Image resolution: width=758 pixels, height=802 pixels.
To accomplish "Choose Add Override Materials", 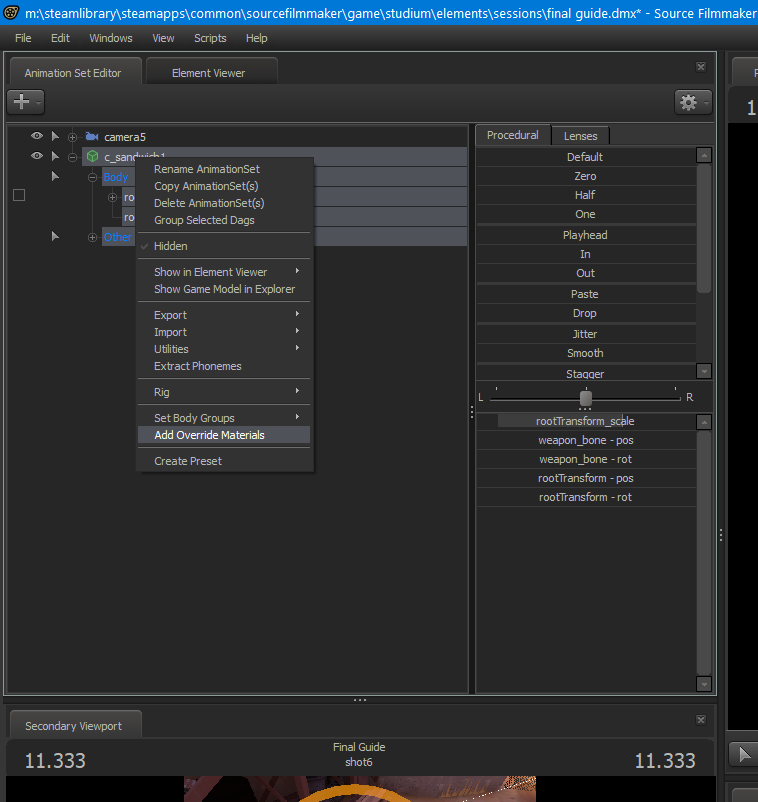I will click(224, 435).
